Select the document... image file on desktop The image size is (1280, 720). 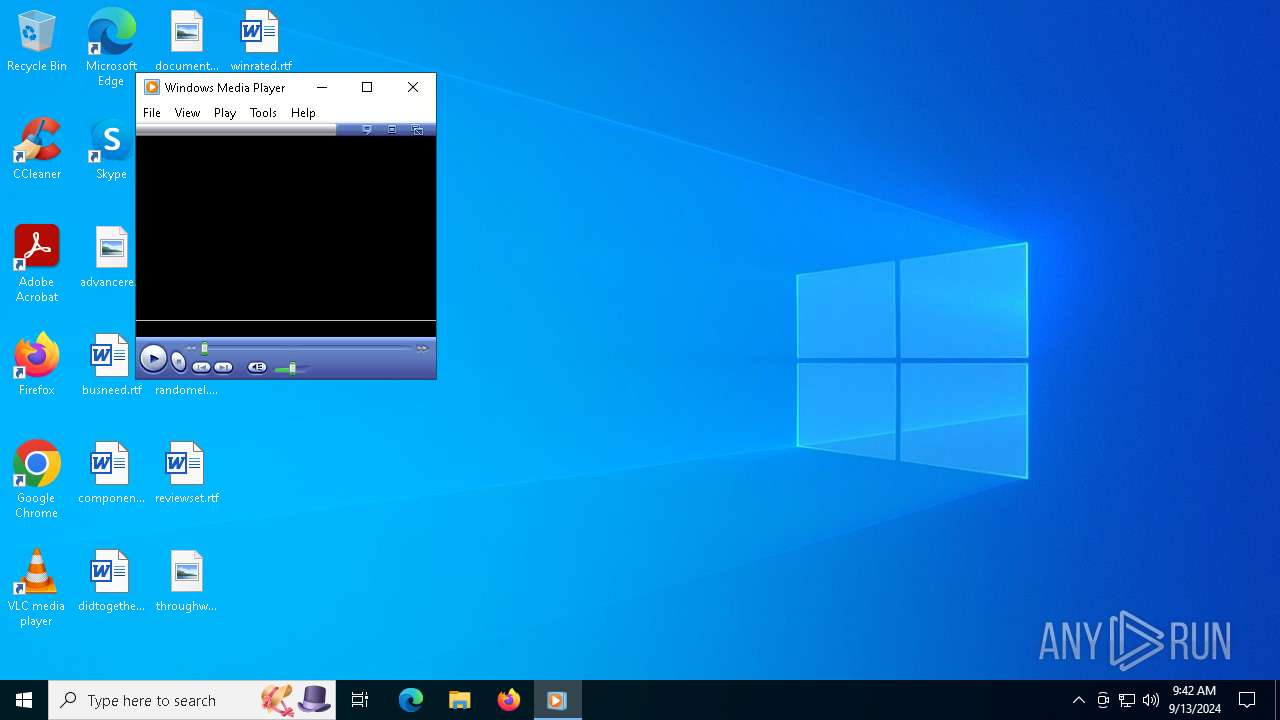(x=186, y=41)
